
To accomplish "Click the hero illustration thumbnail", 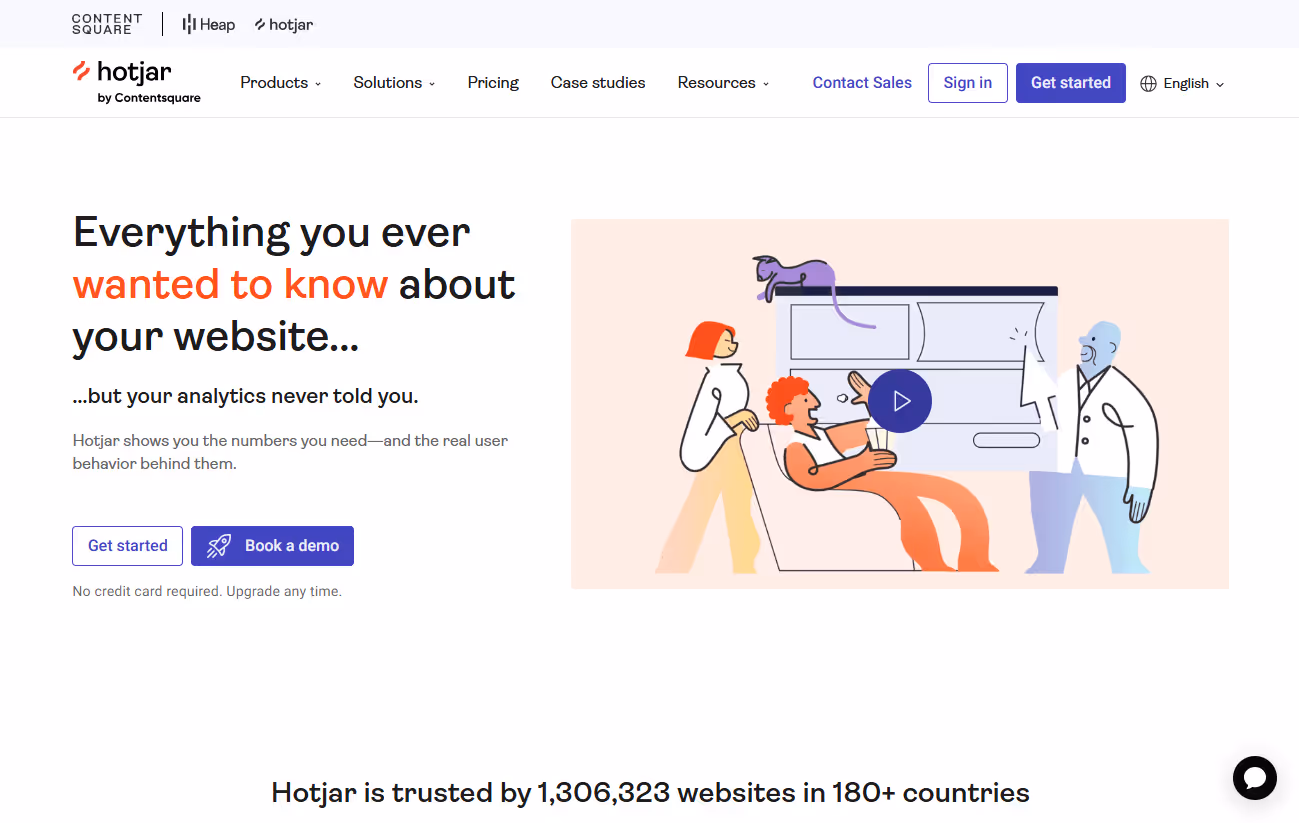I will coord(900,404).
